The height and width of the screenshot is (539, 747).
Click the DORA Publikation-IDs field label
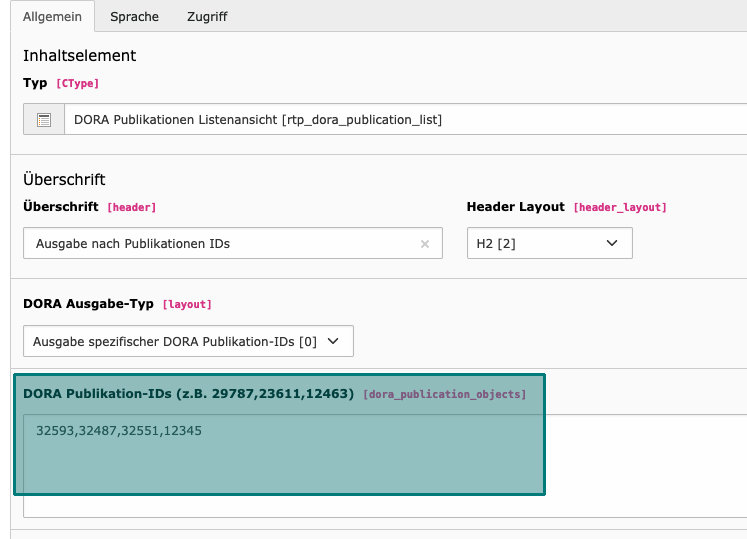189,394
